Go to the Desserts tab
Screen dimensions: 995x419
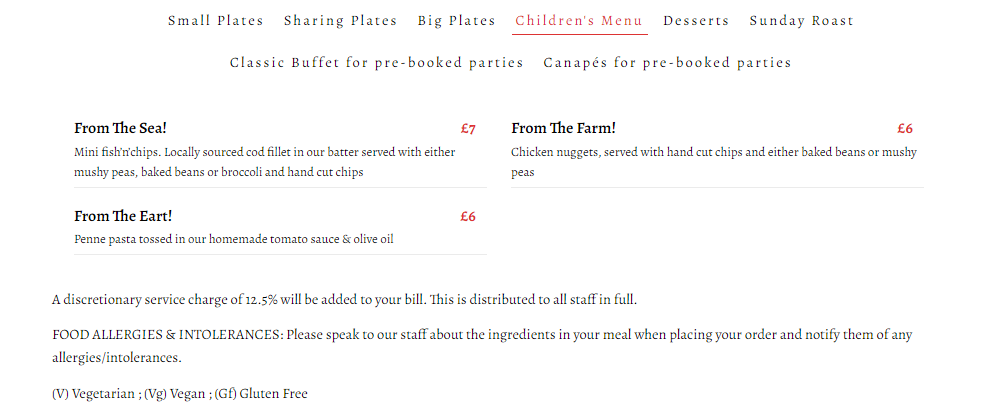696,21
